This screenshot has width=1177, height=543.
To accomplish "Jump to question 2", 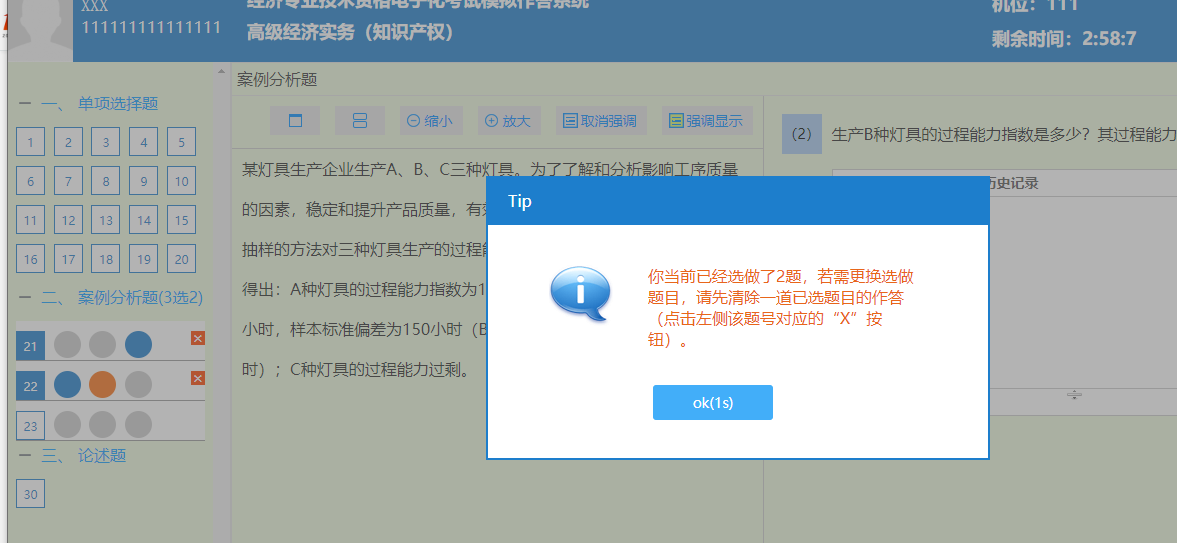I will (68, 142).
